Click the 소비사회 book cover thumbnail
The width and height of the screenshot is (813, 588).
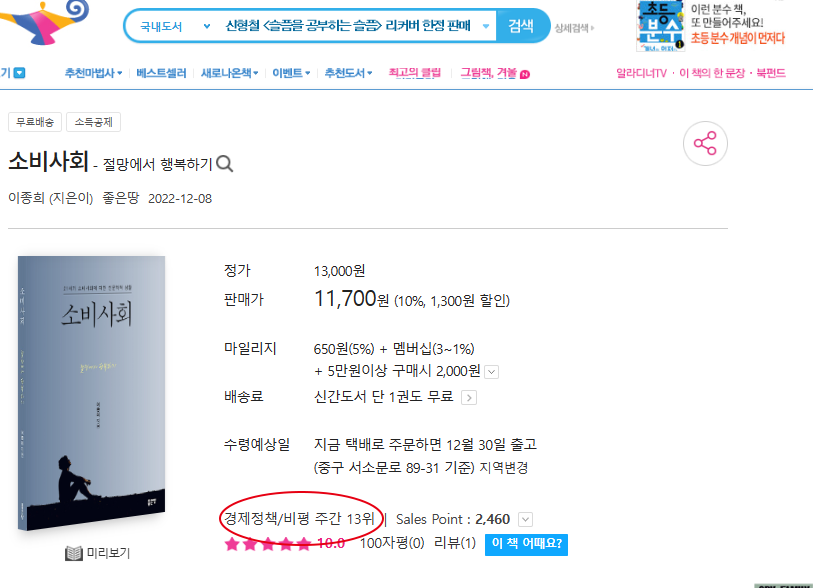pyautogui.click(x=91, y=393)
